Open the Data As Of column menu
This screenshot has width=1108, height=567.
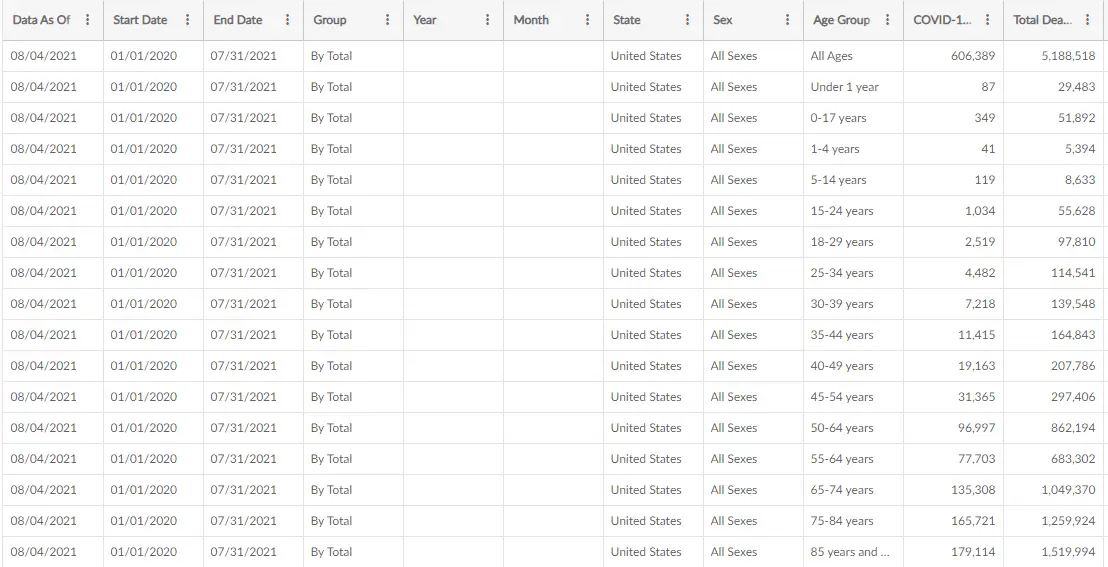click(88, 20)
